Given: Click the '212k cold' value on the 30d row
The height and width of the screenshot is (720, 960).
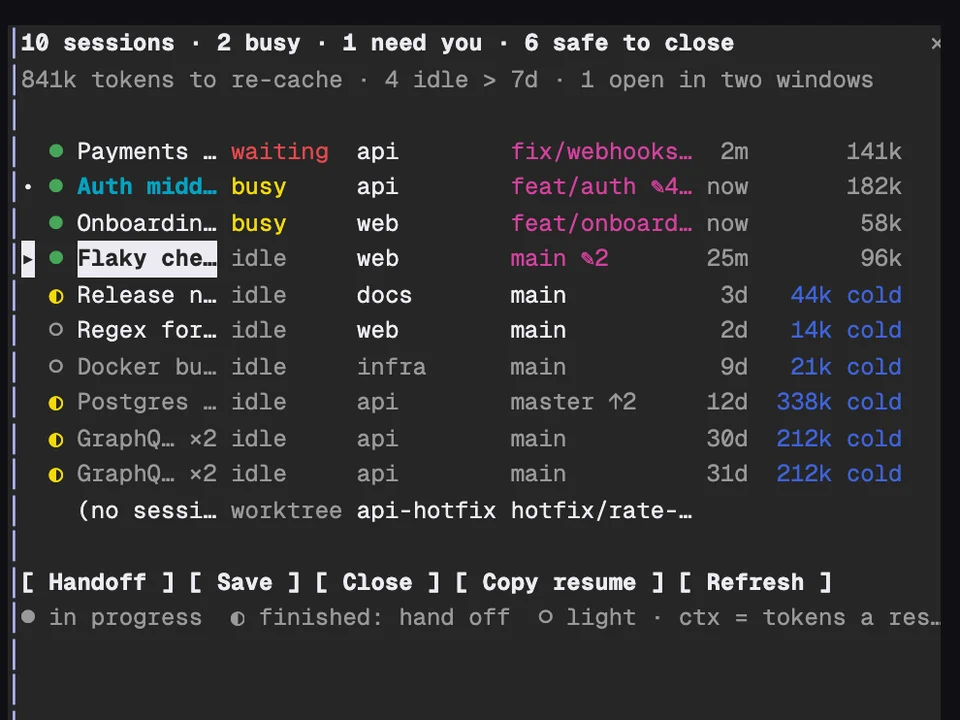Looking at the screenshot, I should coord(839,439).
